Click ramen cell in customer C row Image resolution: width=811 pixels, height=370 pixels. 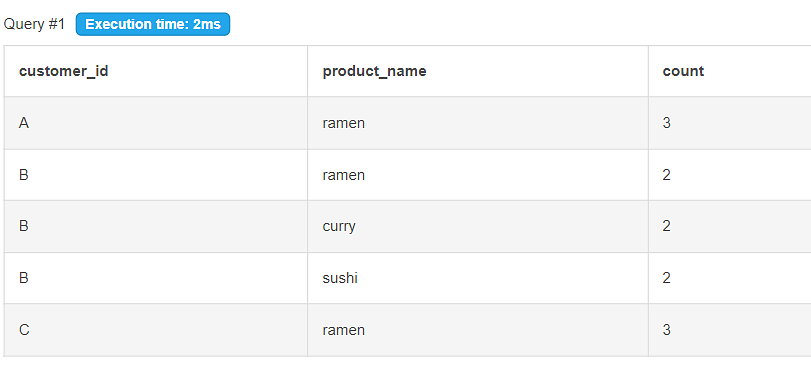(478, 330)
